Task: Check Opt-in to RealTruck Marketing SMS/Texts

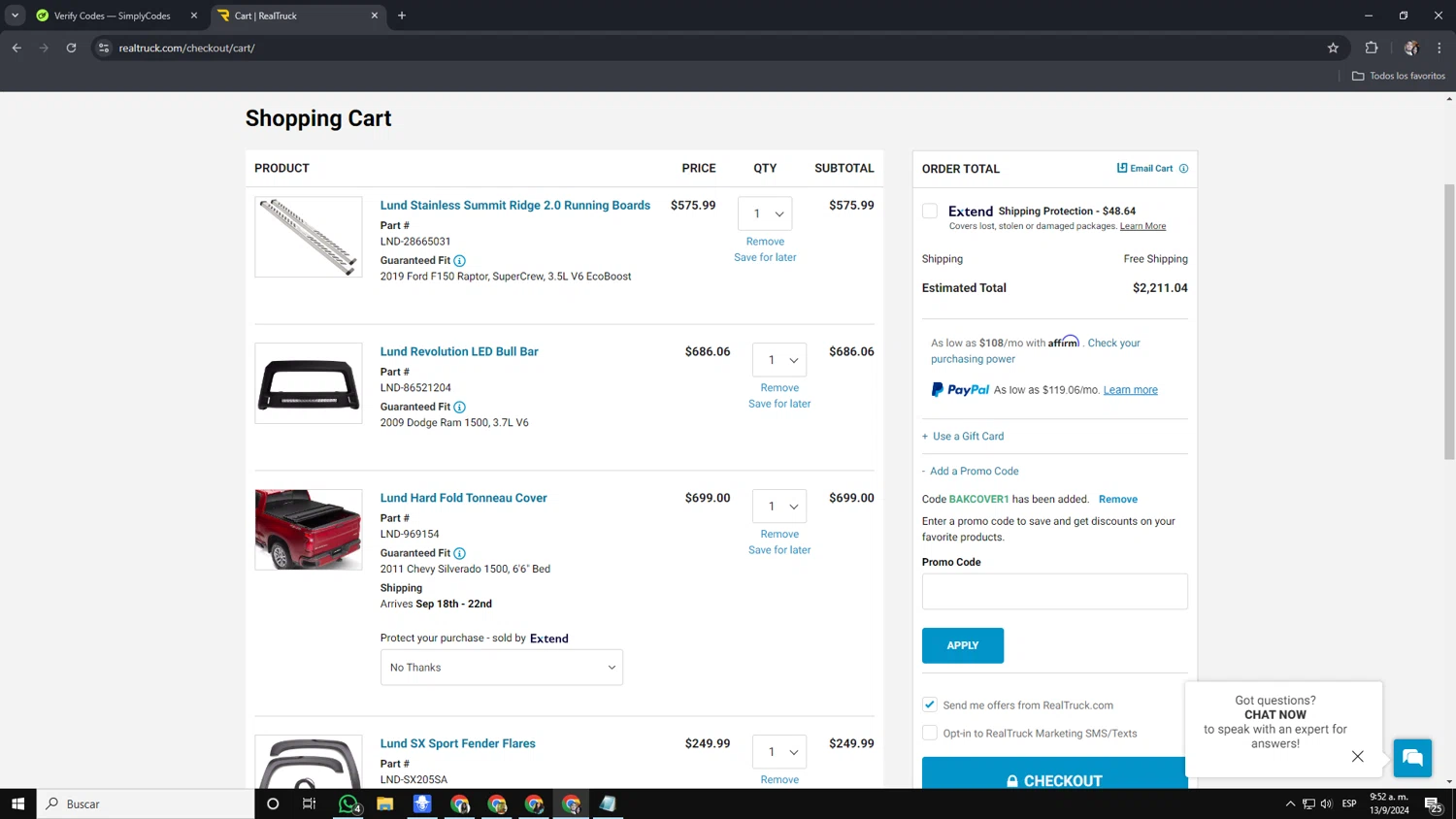Action: coord(930,734)
